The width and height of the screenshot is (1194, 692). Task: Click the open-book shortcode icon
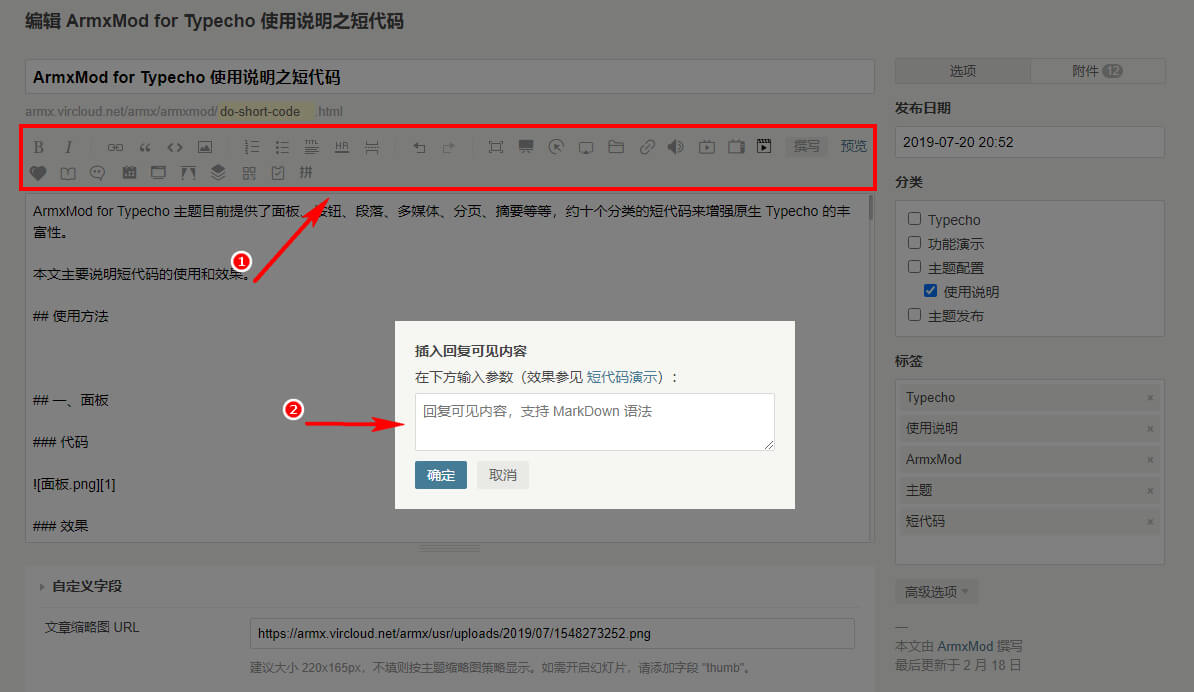[x=68, y=174]
